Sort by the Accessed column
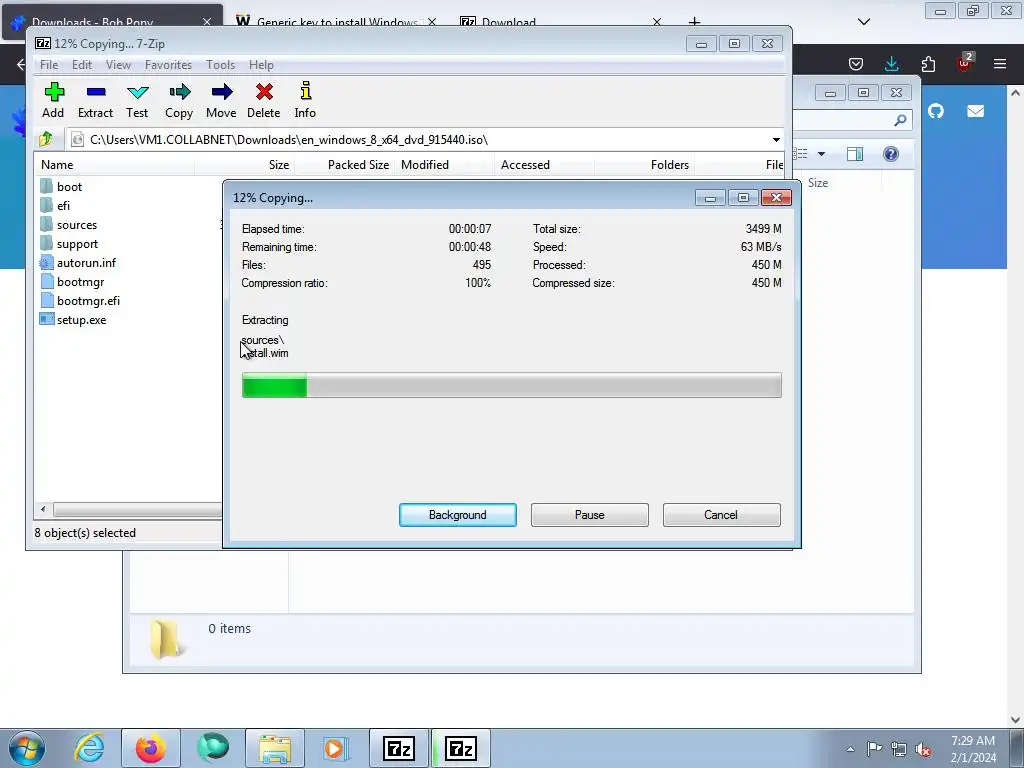This screenshot has width=1024, height=768. click(x=545, y=165)
